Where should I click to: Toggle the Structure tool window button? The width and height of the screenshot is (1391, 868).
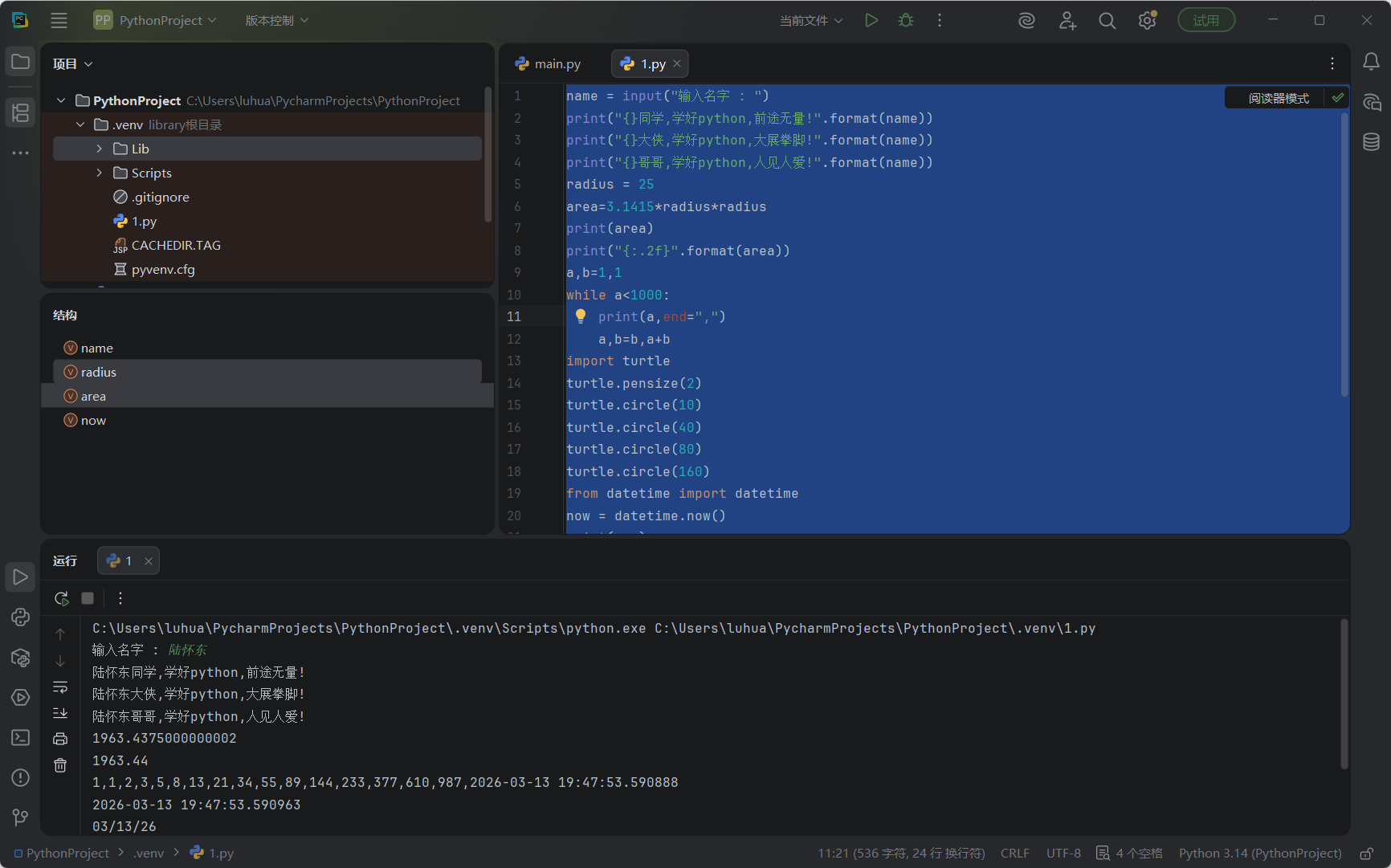click(x=20, y=112)
